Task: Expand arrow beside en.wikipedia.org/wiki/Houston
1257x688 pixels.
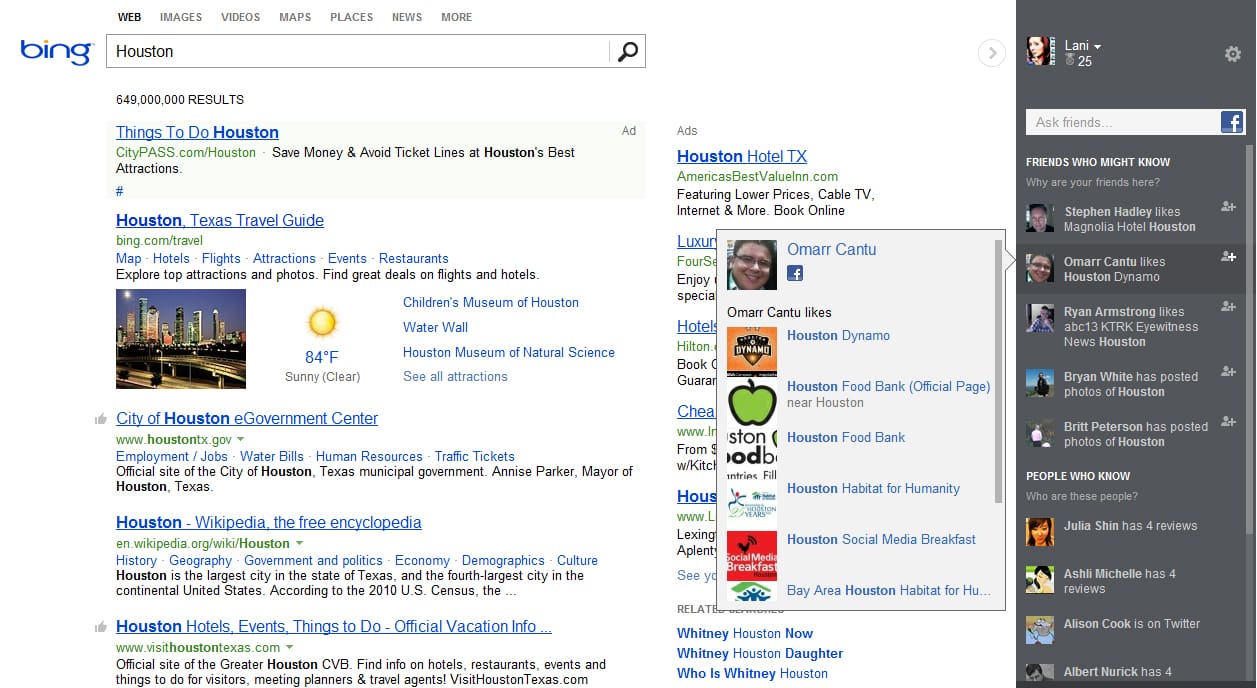Action: (x=299, y=544)
